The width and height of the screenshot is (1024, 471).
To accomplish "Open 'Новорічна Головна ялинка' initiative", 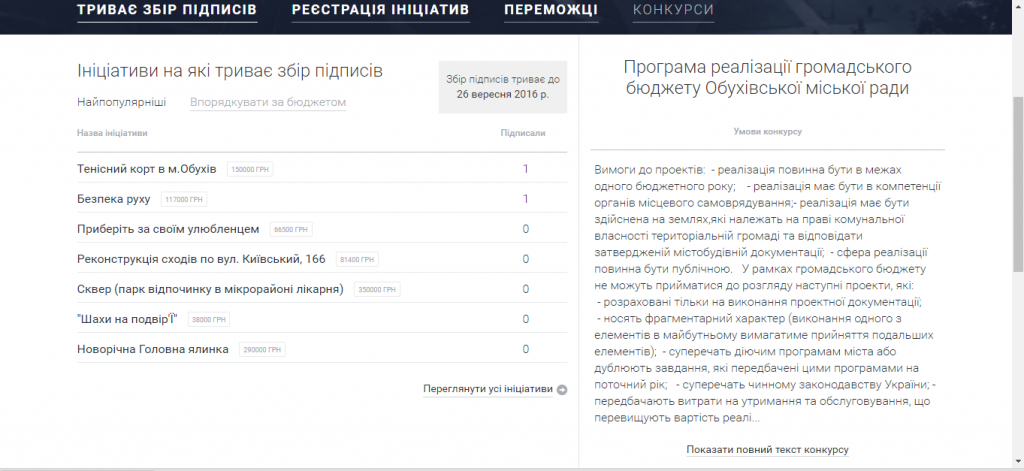I will pos(153,349).
